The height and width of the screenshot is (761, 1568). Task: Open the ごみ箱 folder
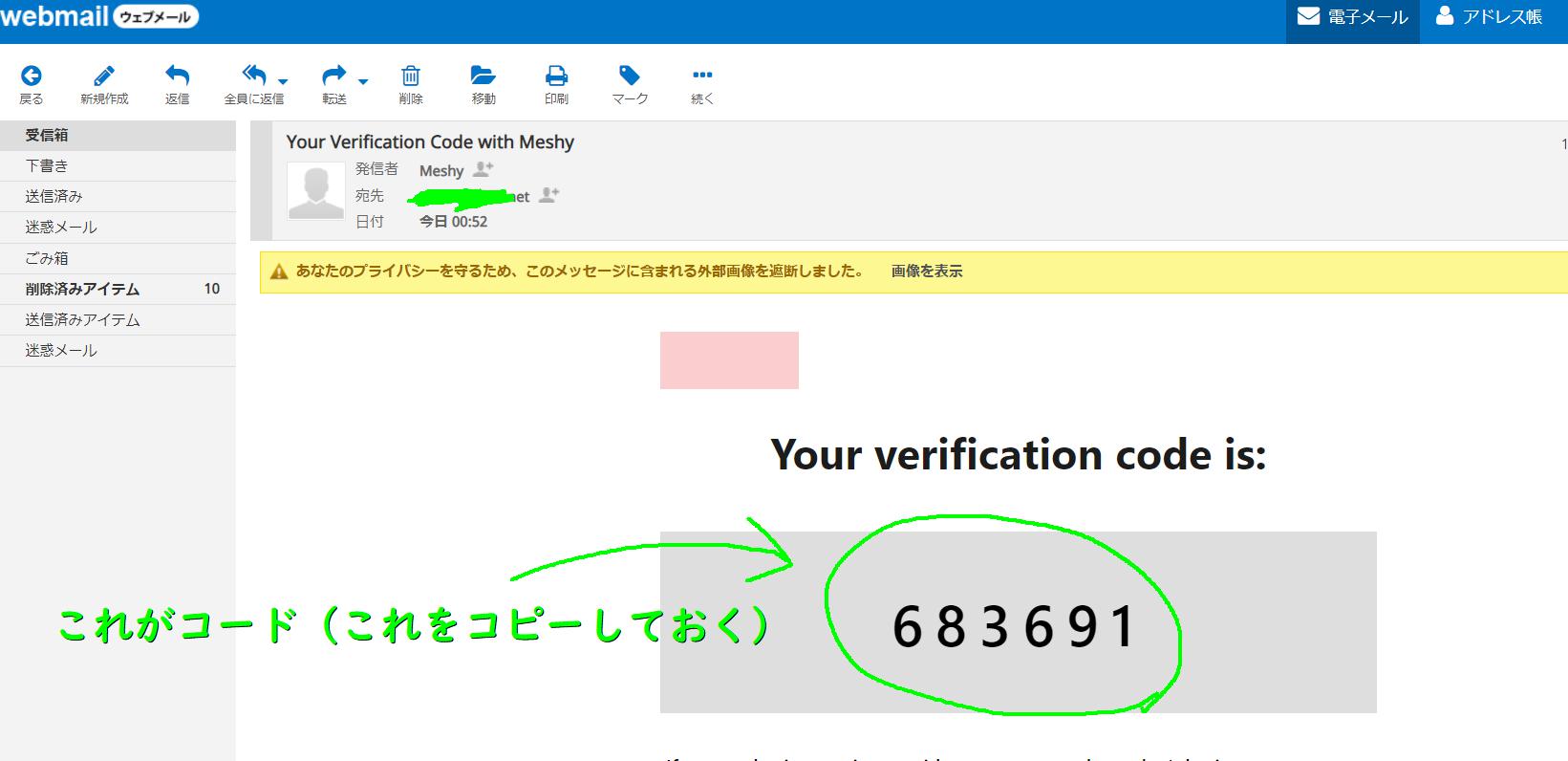tap(118, 258)
